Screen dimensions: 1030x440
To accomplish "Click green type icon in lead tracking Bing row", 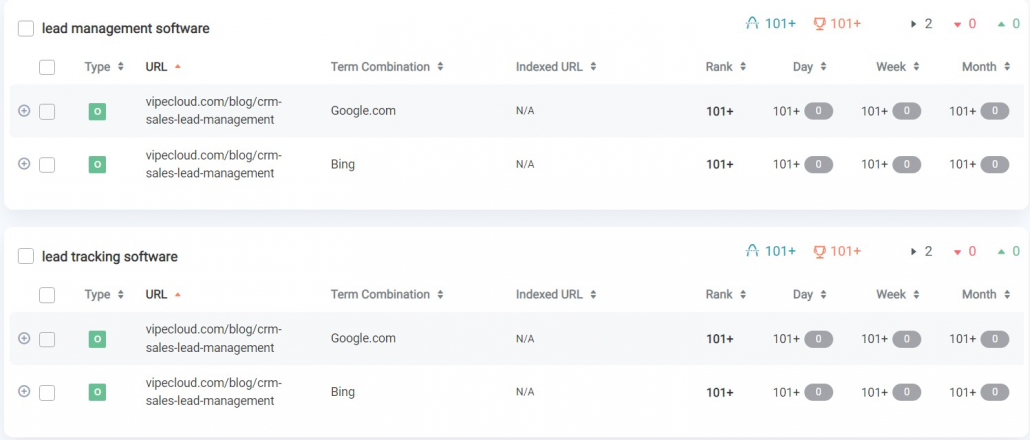I will coord(97,392).
